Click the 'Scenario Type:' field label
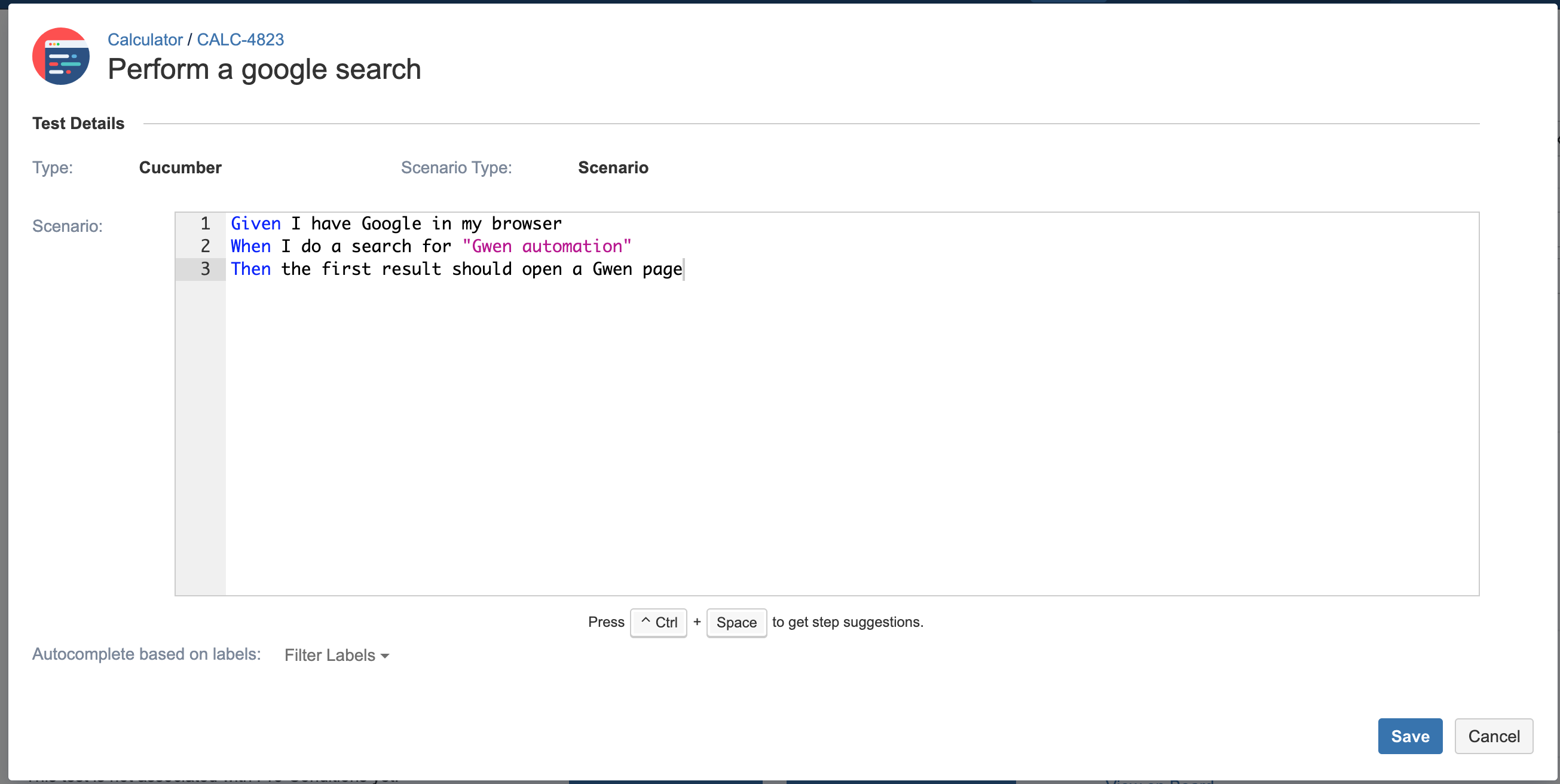 click(456, 168)
